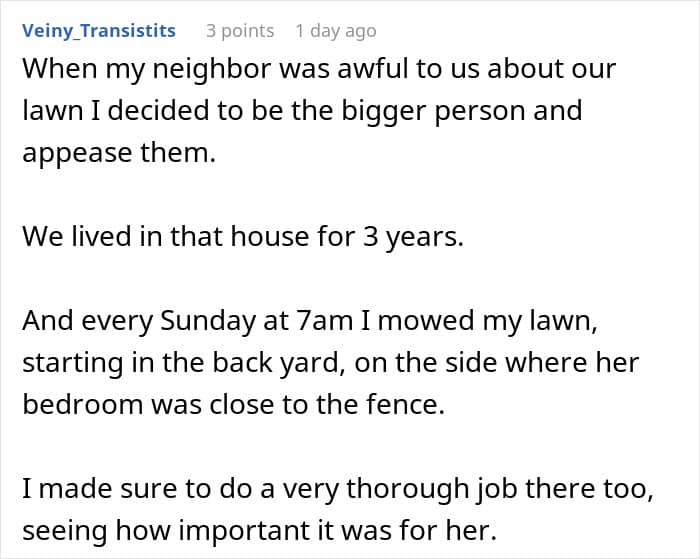Open the Veiny_Transistits user profile link
Screen dimensions: 700x559
coord(99,31)
